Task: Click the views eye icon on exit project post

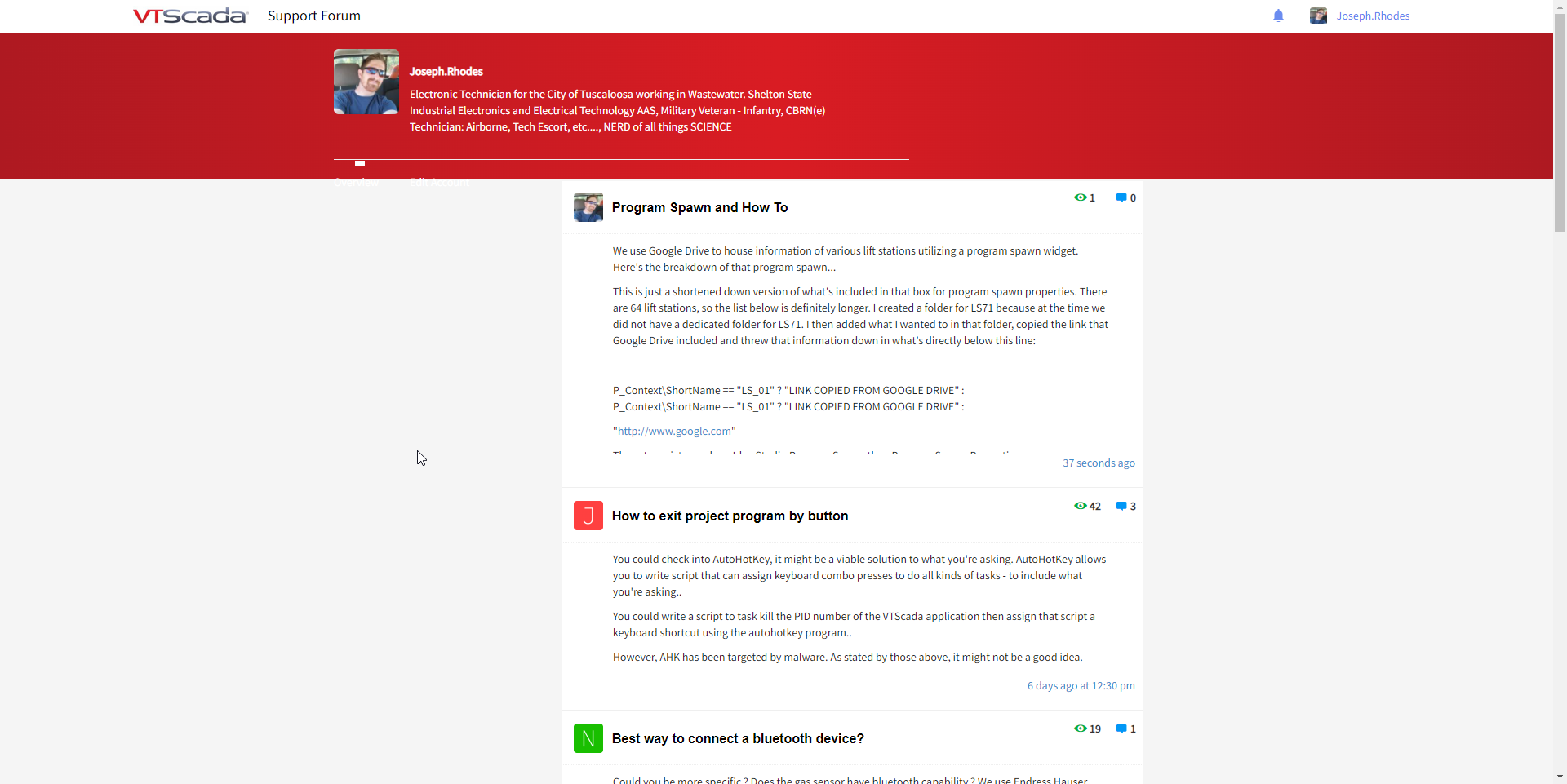Action: tap(1080, 507)
